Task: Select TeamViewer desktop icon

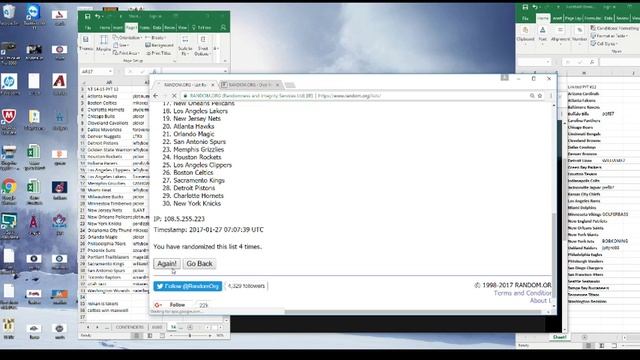Action: [33, 16]
